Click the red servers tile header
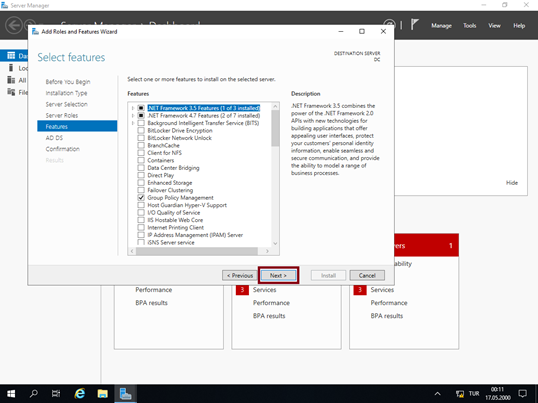The height and width of the screenshot is (403, 538). pos(426,245)
